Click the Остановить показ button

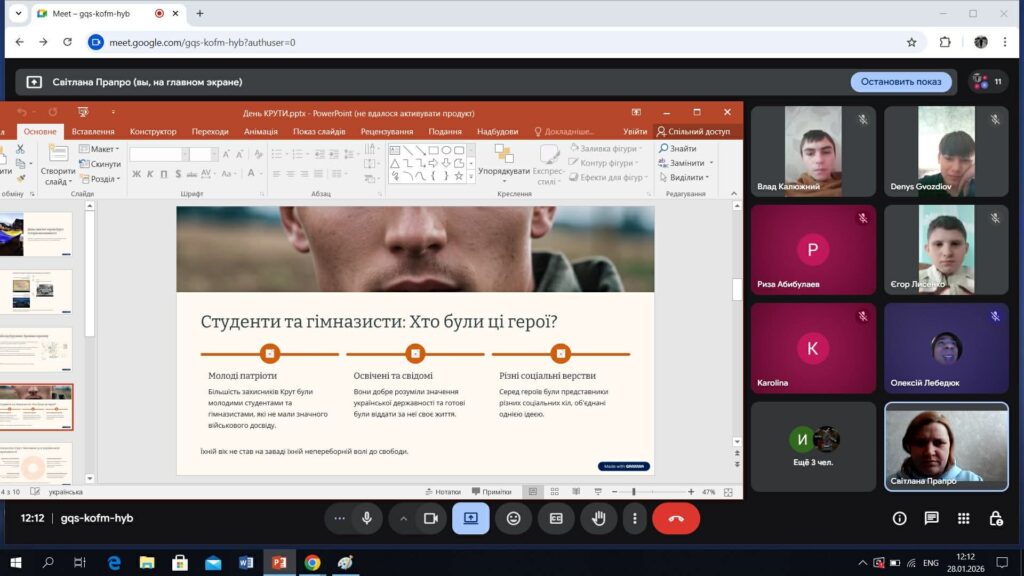[901, 82]
